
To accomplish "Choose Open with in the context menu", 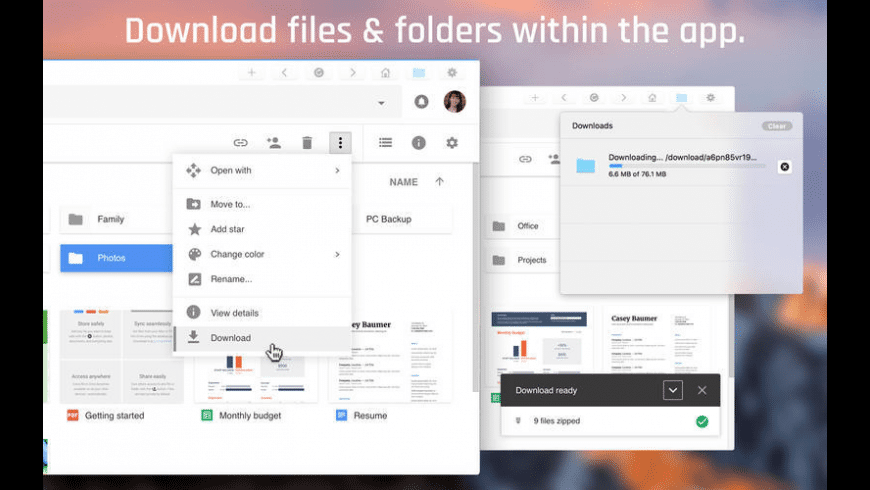I will [262, 170].
